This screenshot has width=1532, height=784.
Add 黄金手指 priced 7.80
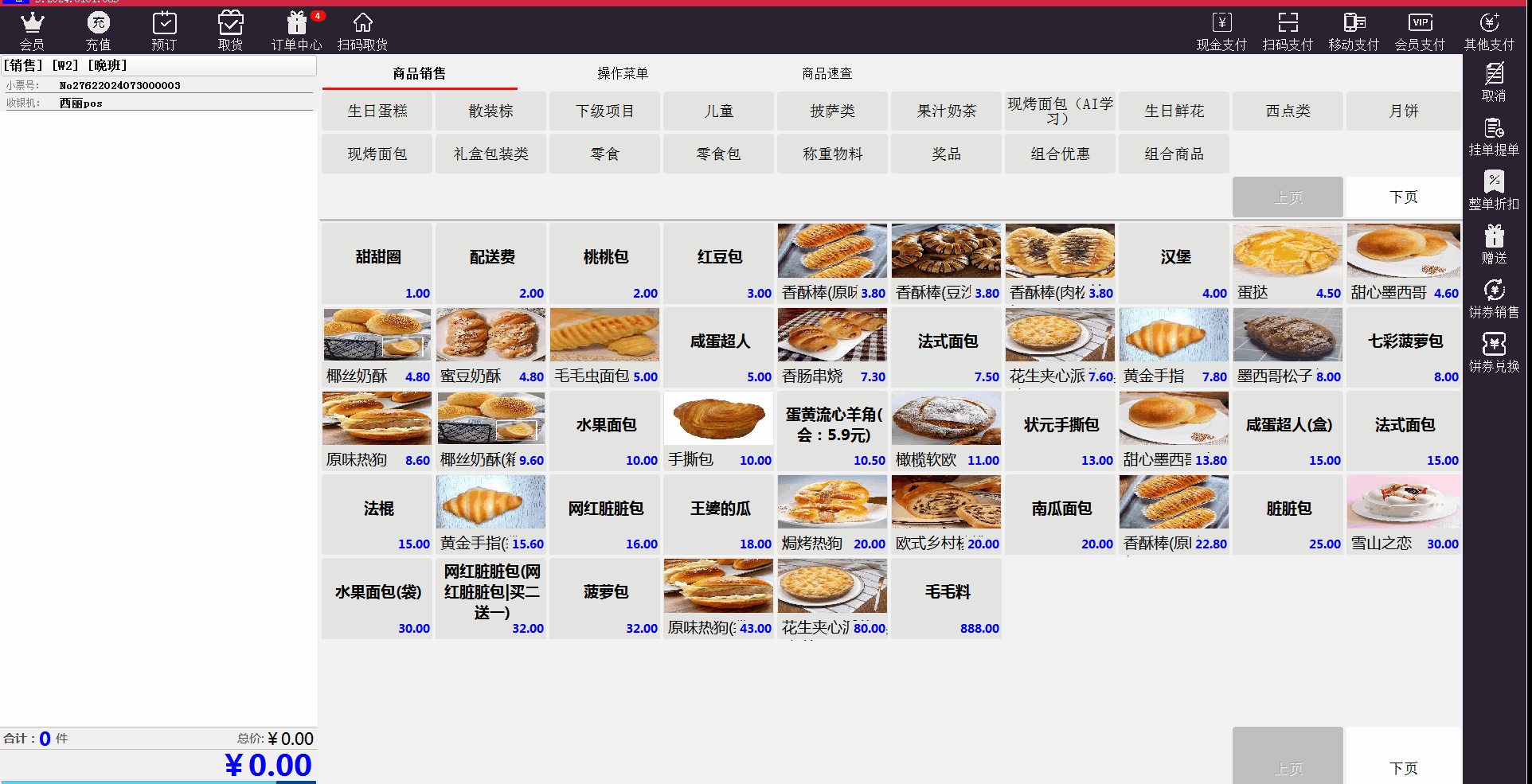[x=1174, y=347]
